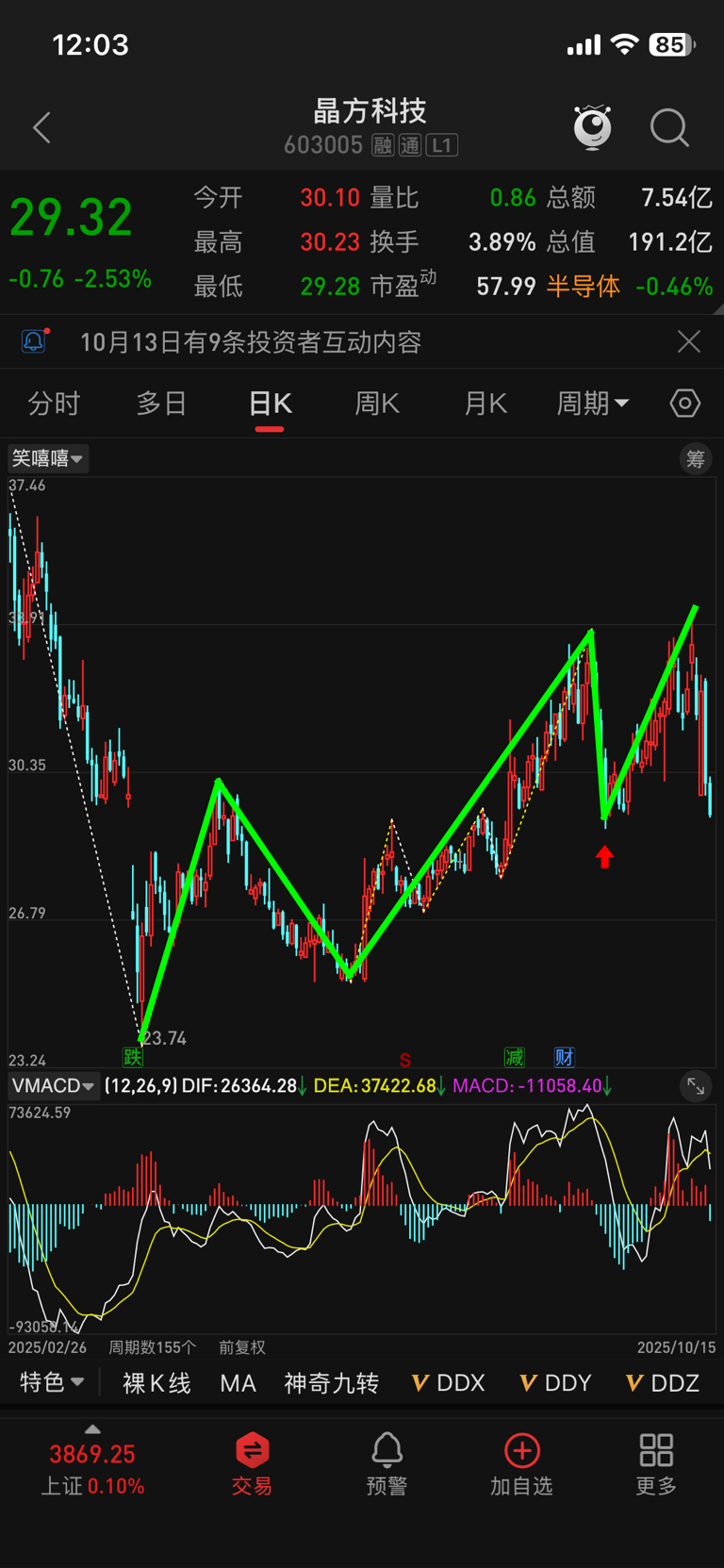Tap the 最低 29.28 value
The height and width of the screenshot is (1568, 724).
click(330, 286)
